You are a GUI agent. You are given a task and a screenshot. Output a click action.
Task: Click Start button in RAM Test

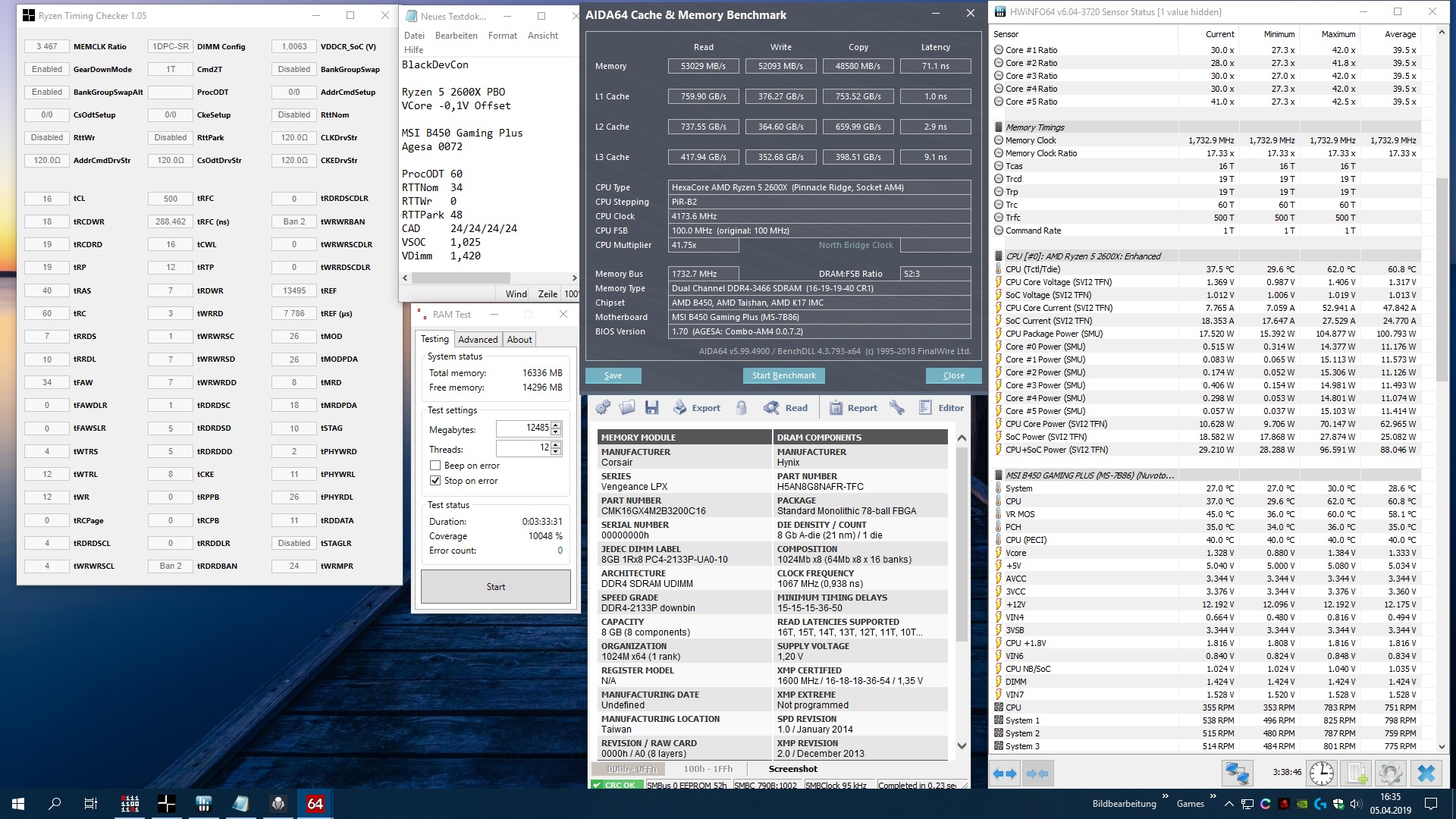[x=495, y=587]
